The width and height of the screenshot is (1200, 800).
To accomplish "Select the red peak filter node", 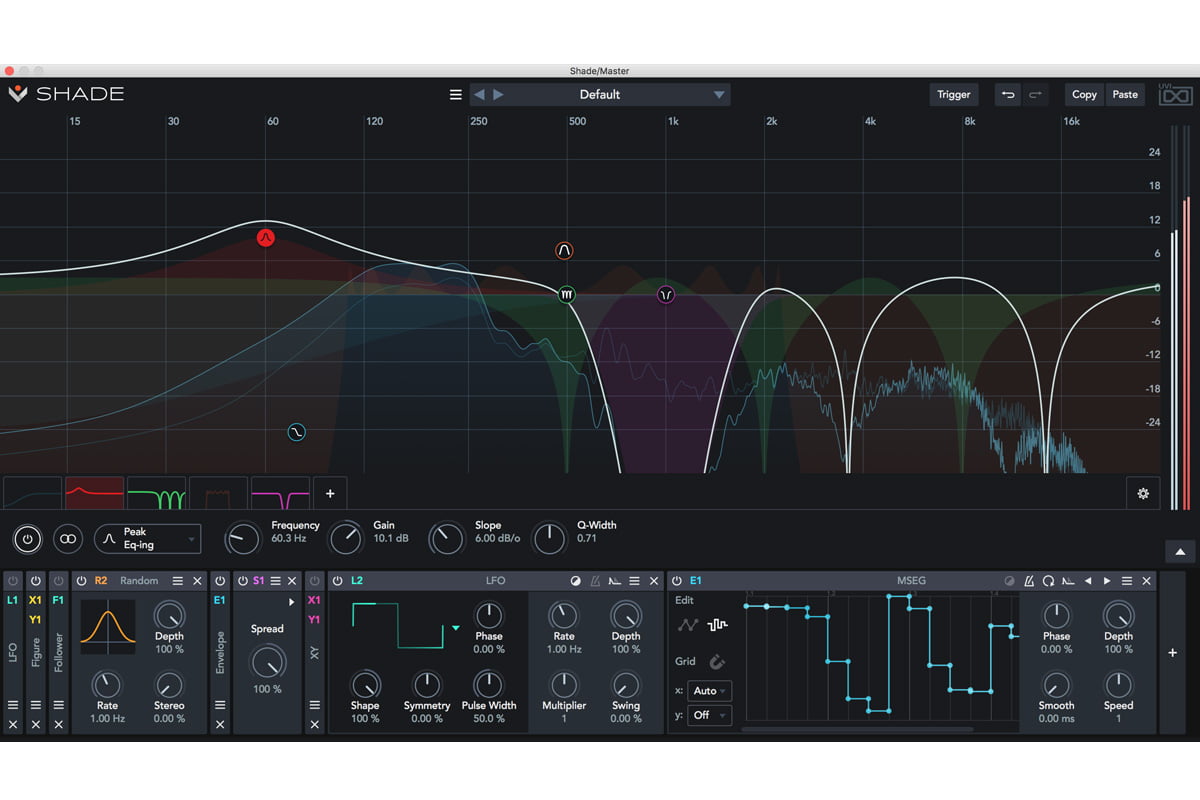I will tap(265, 237).
